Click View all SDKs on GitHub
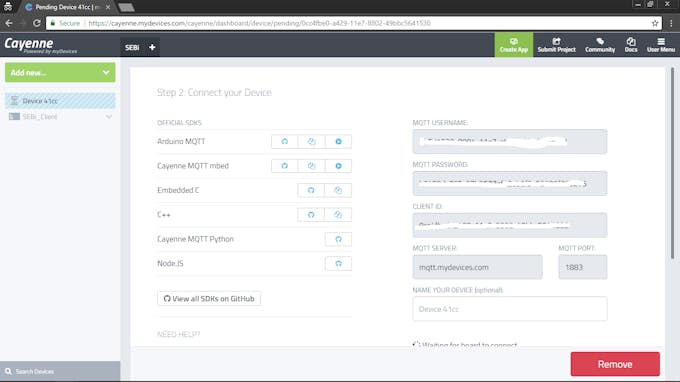The width and height of the screenshot is (680, 382). [209, 298]
